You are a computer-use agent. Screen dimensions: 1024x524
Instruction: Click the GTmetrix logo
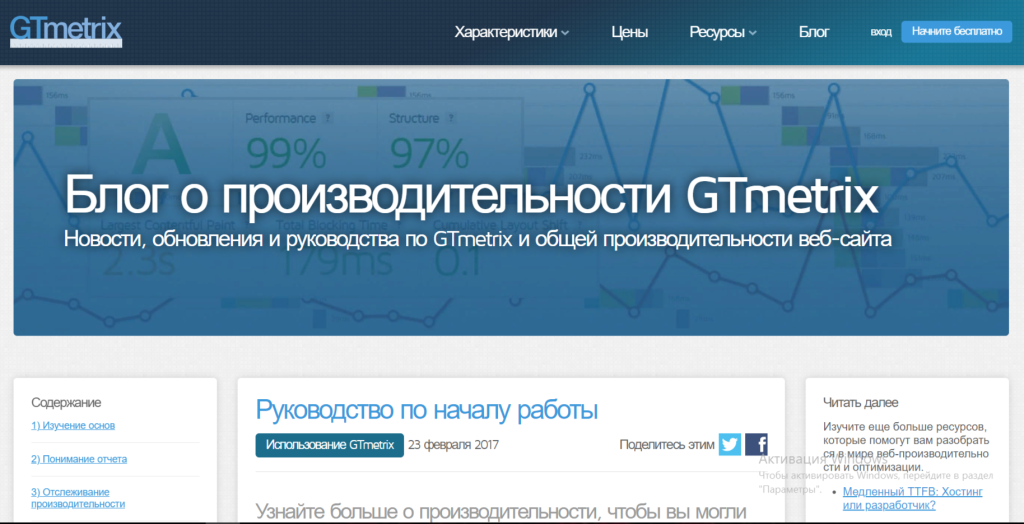[x=66, y=32]
